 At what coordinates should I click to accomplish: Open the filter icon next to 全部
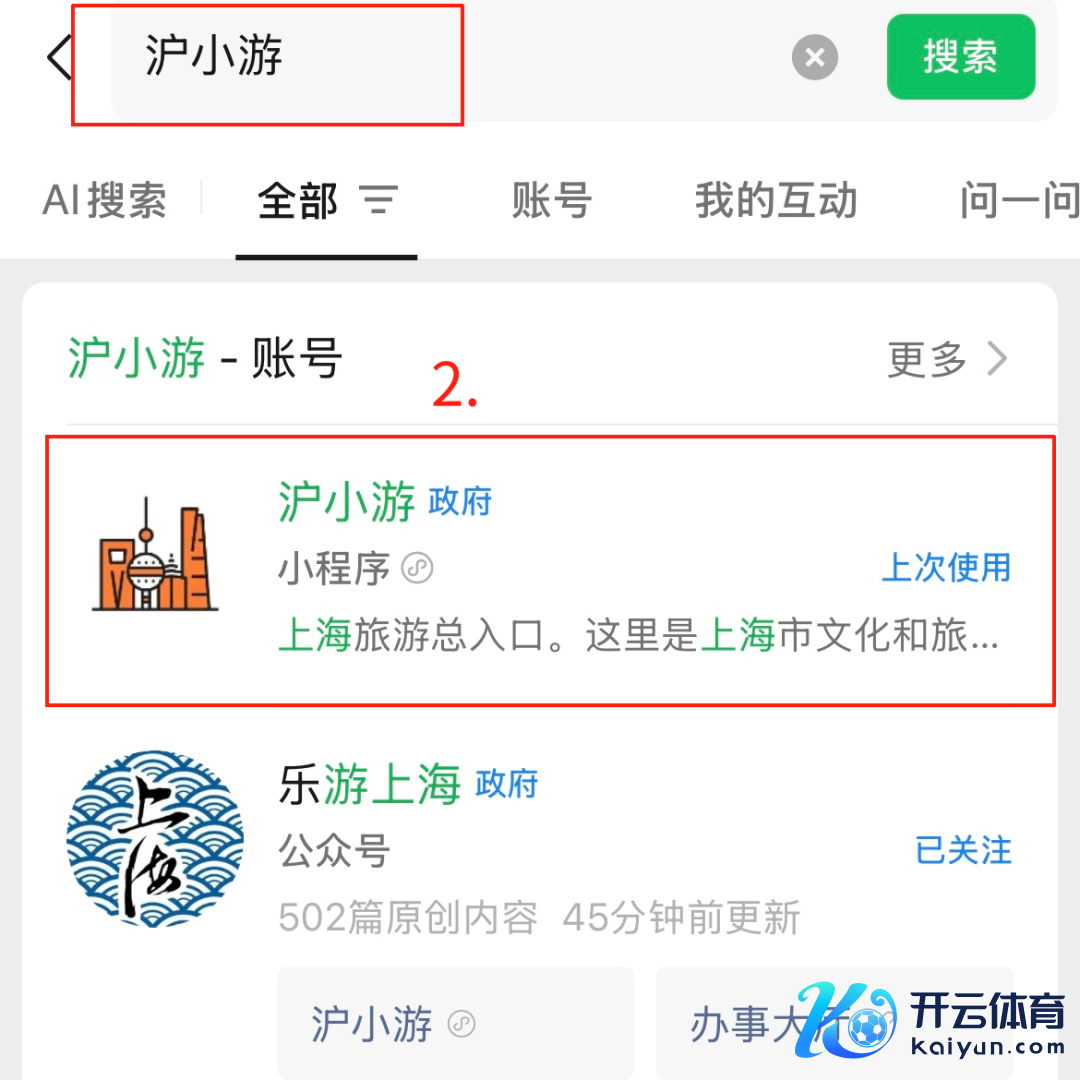point(379,200)
